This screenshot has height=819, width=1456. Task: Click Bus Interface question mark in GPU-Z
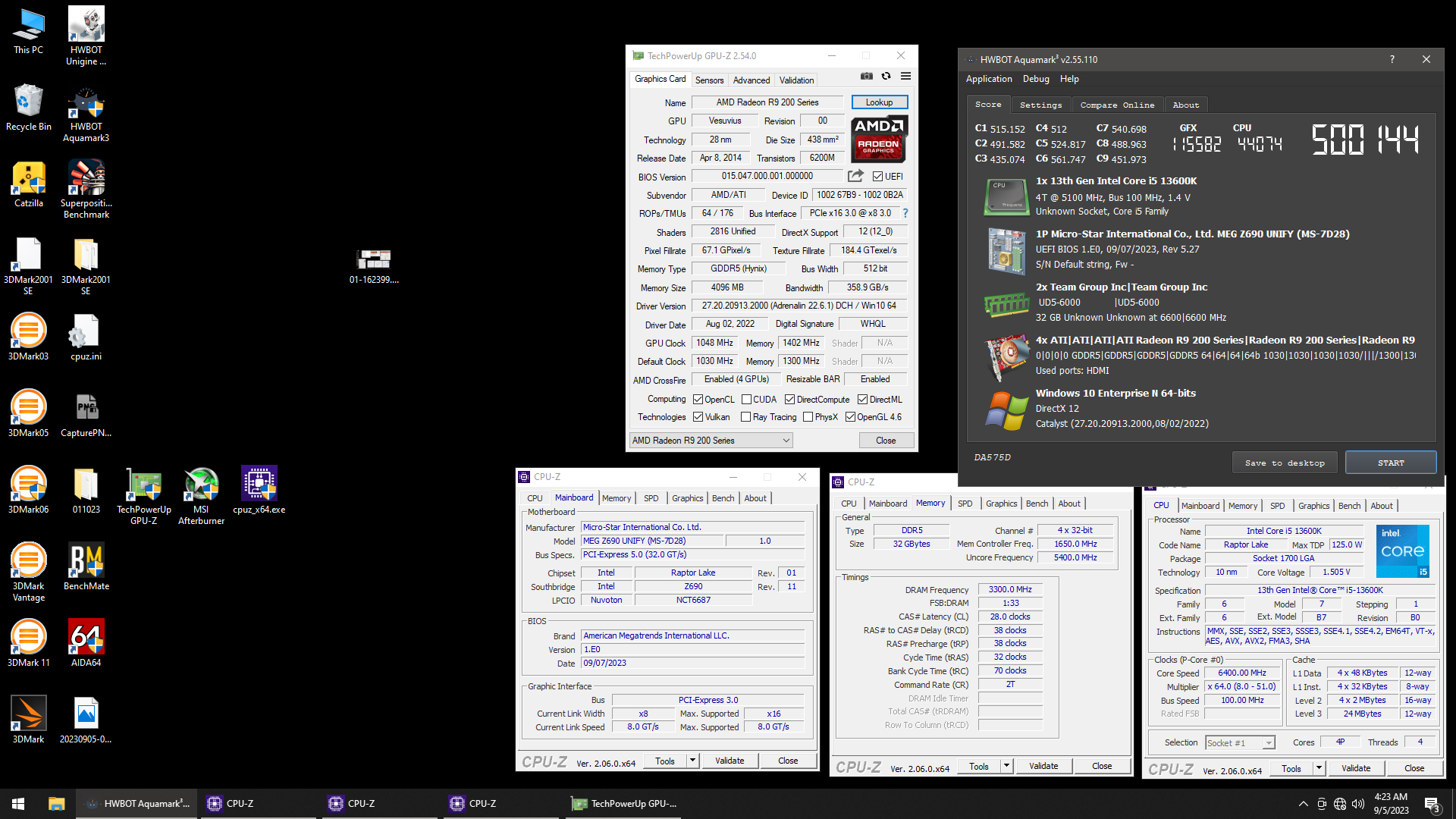(905, 213)
